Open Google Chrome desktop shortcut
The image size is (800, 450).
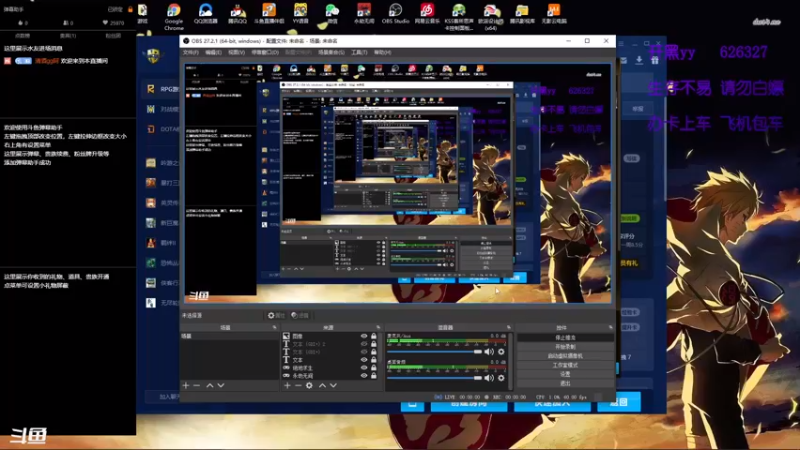174,16
